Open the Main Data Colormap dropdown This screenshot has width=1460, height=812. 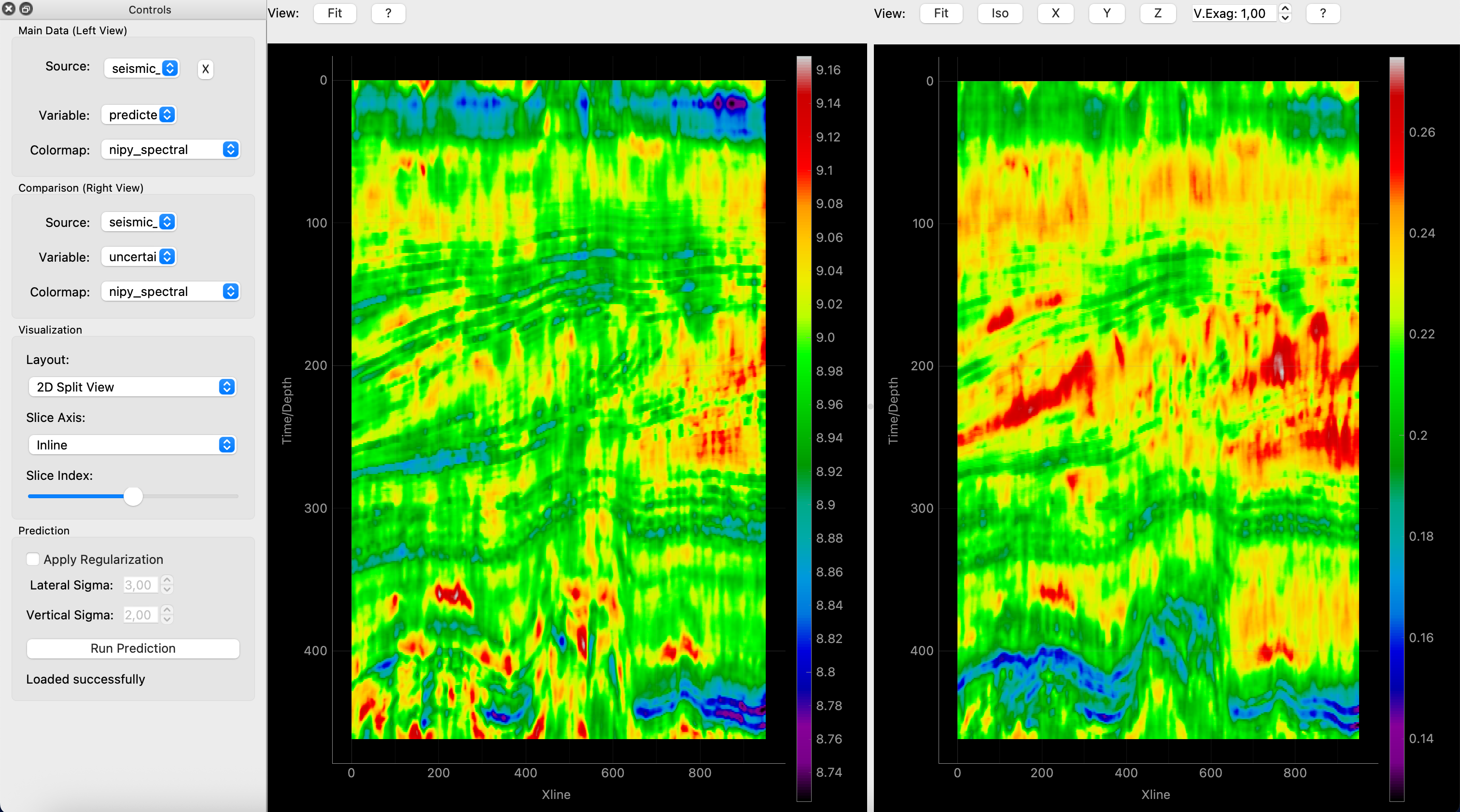coord(170,150)
